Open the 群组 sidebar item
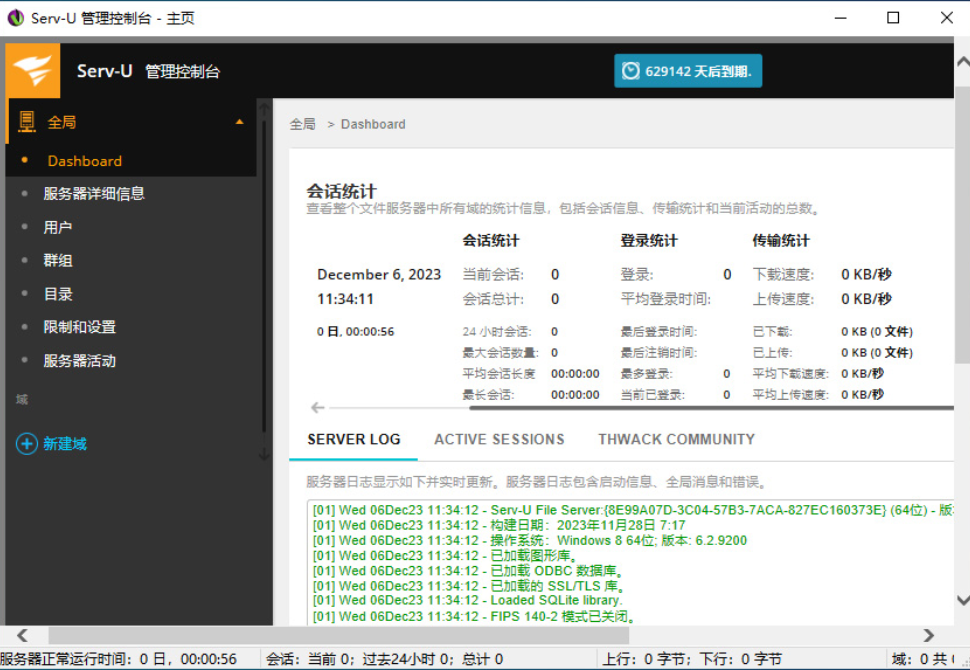Image resolution: width=970 pixels, height=670 pixels. coord(58,260)
